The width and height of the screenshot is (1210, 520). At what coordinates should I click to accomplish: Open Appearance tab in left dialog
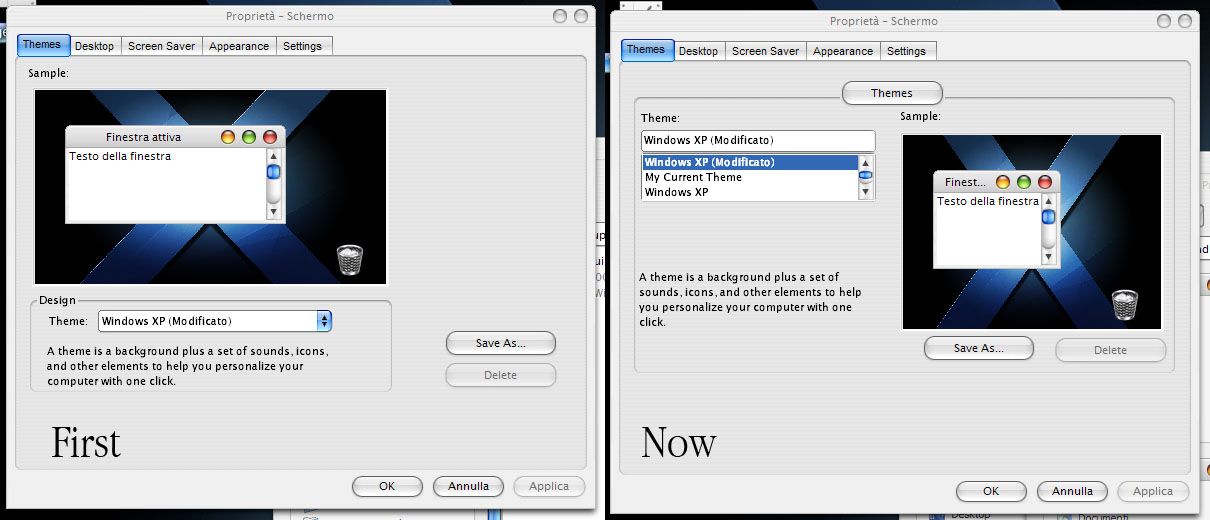click(x=239, y=46)
